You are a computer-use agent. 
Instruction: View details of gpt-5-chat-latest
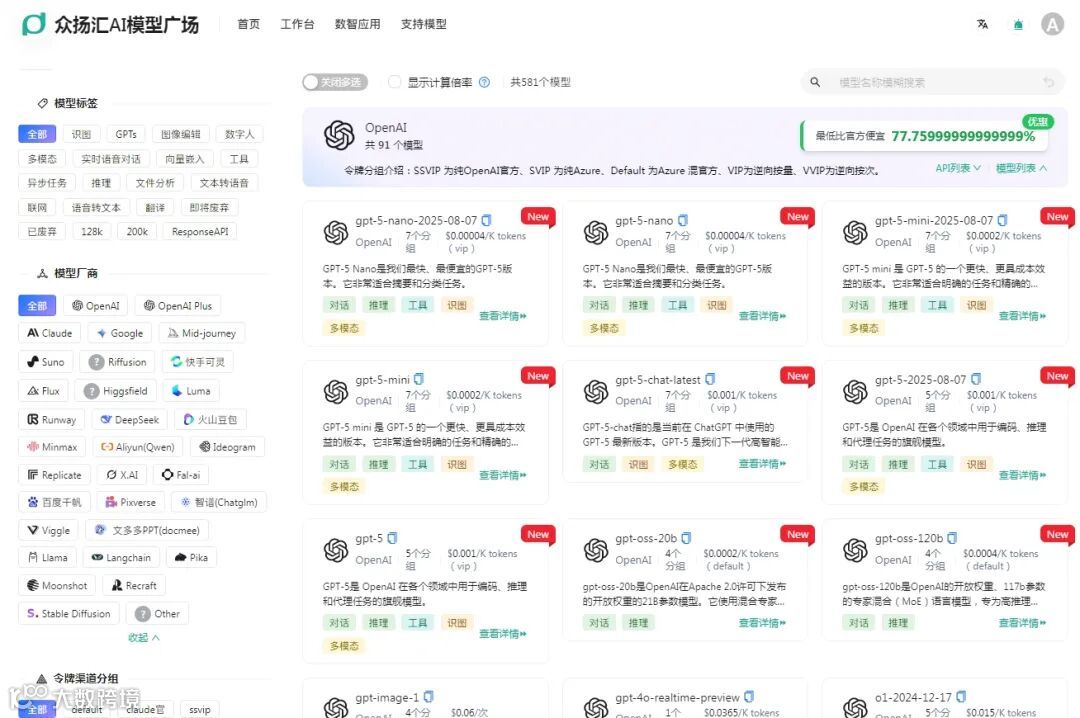(x=762, y=464)
